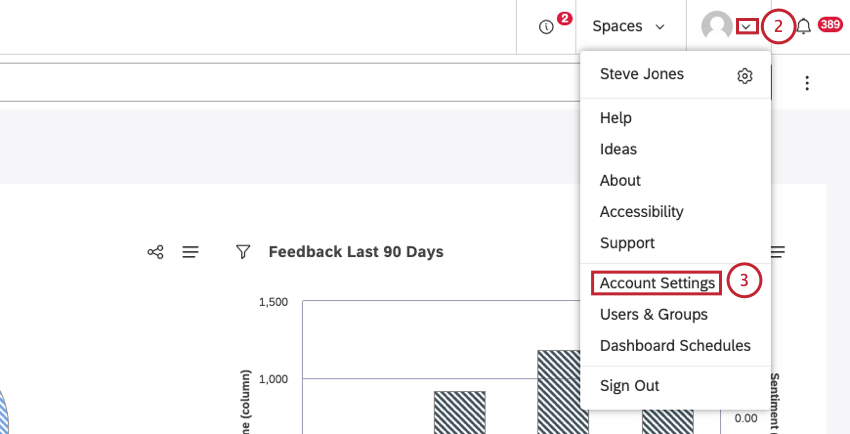Select Accessibility from the menu

point(641,212)
